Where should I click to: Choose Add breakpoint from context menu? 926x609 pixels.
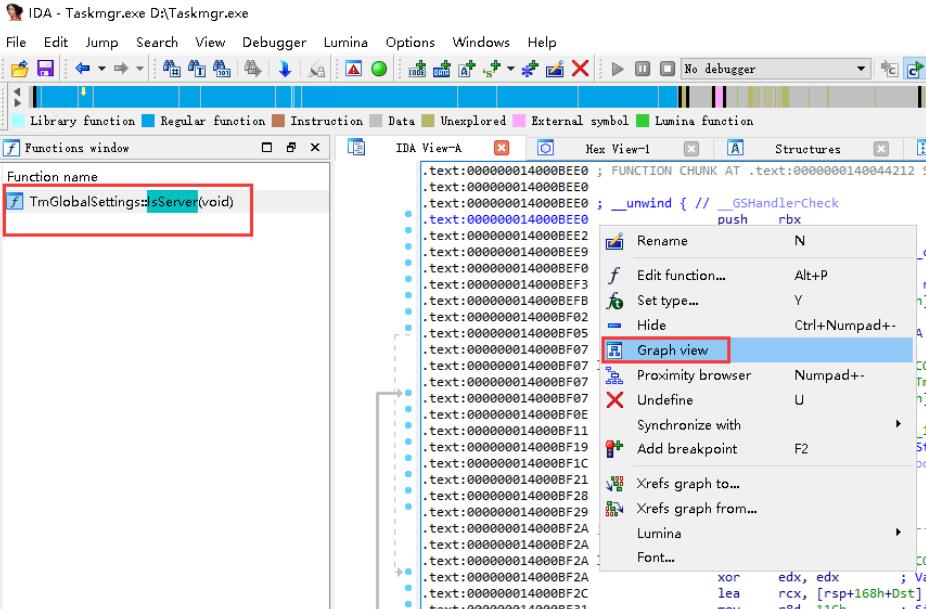[x=758, y=449]
